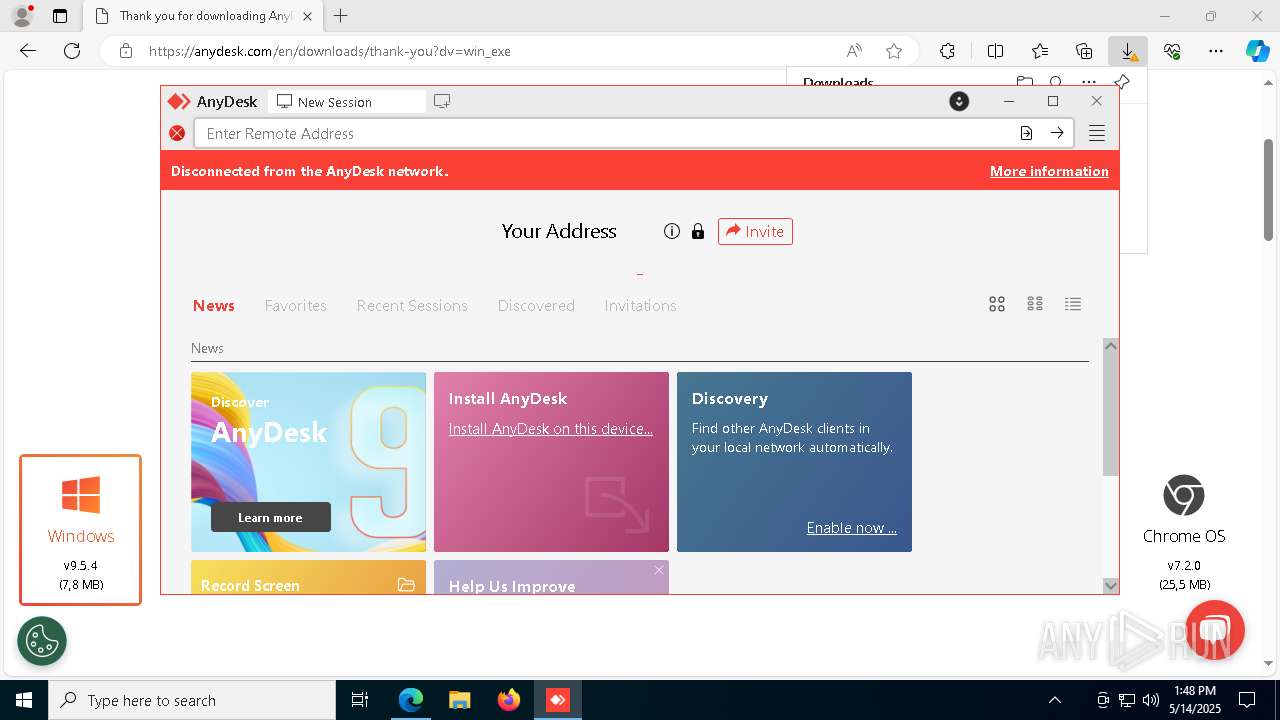
Task: Open Edge browser essentials icon
Action: pos(1172,51)
